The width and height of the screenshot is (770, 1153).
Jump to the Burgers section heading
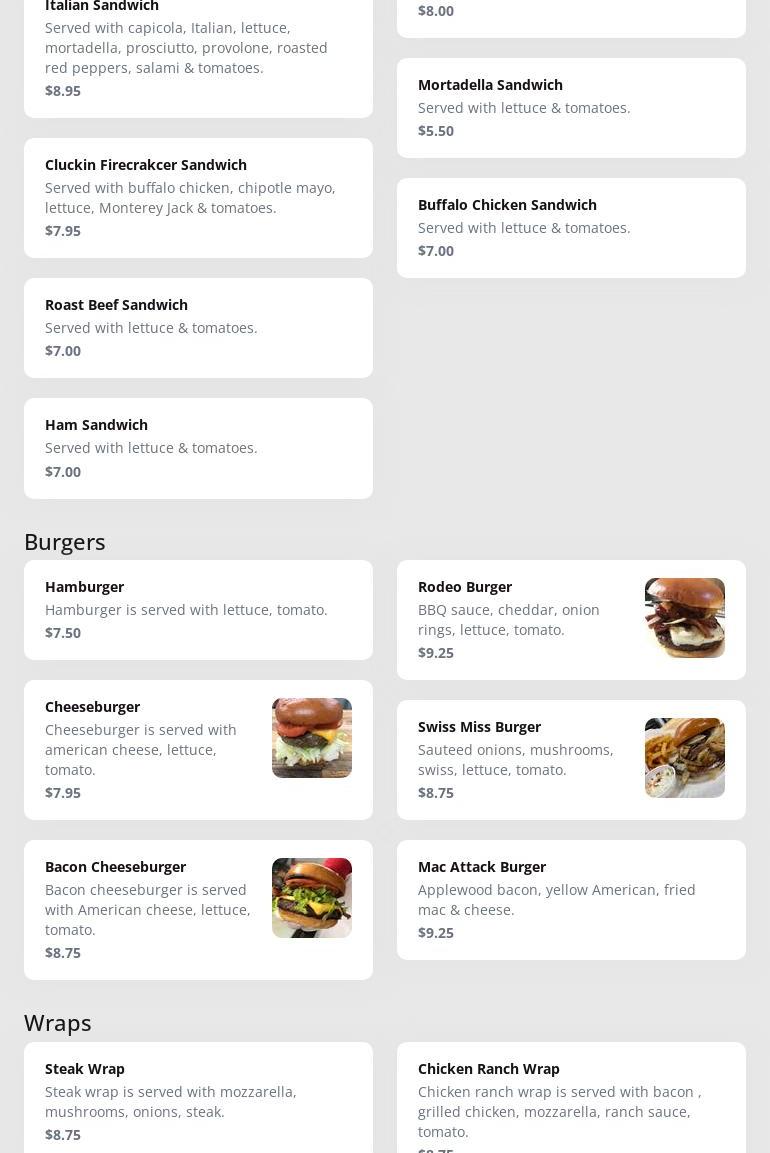coord(65,542)
